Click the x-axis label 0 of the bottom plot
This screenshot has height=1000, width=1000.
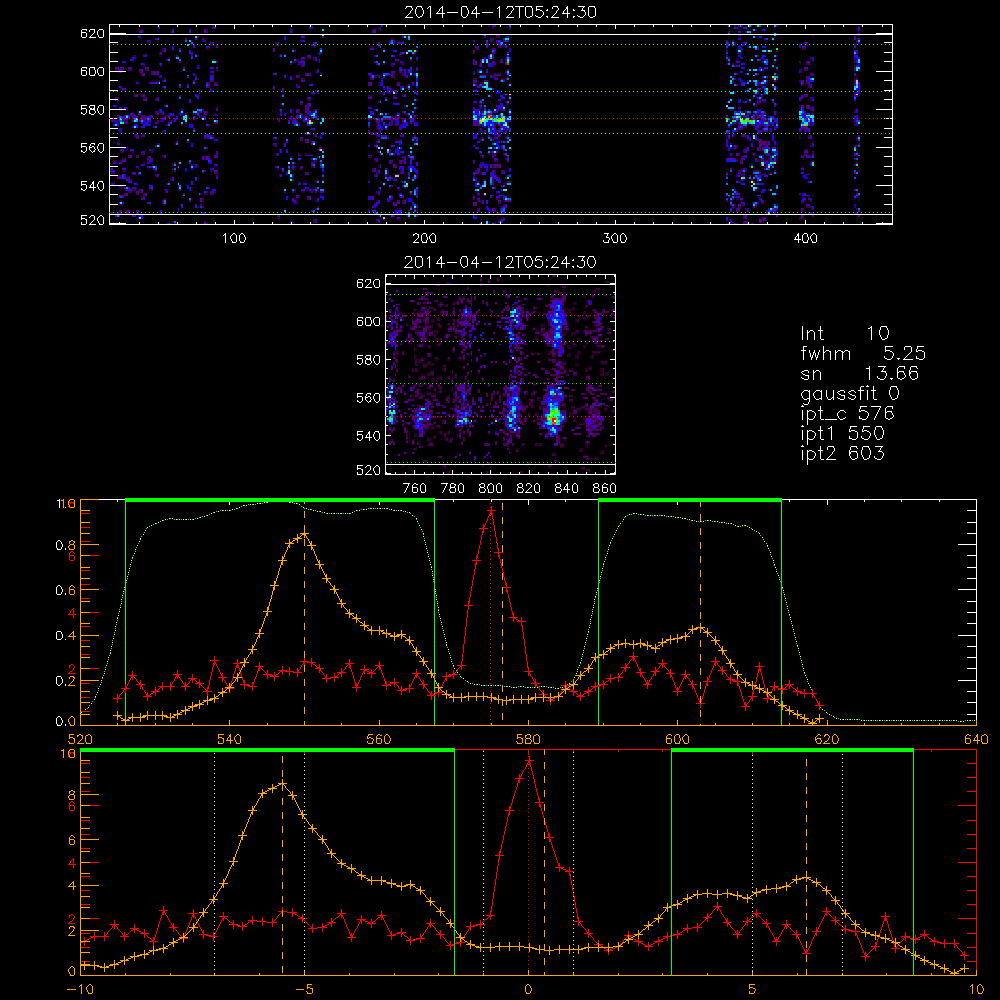point(528,990)
